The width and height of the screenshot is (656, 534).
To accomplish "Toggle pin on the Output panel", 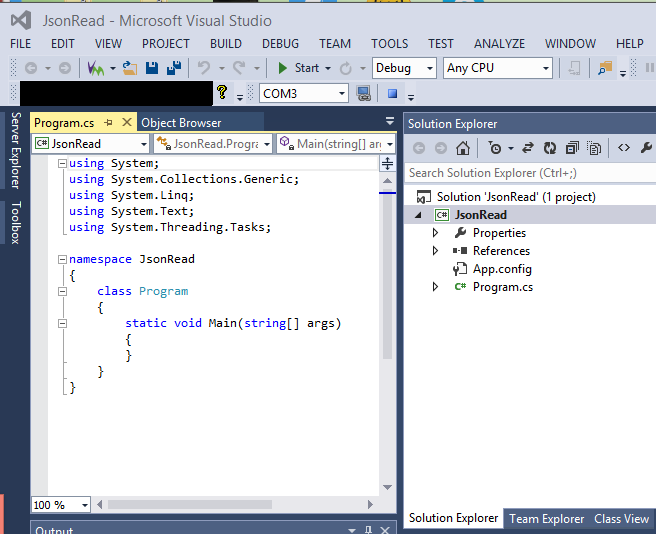I will [368, 530].
